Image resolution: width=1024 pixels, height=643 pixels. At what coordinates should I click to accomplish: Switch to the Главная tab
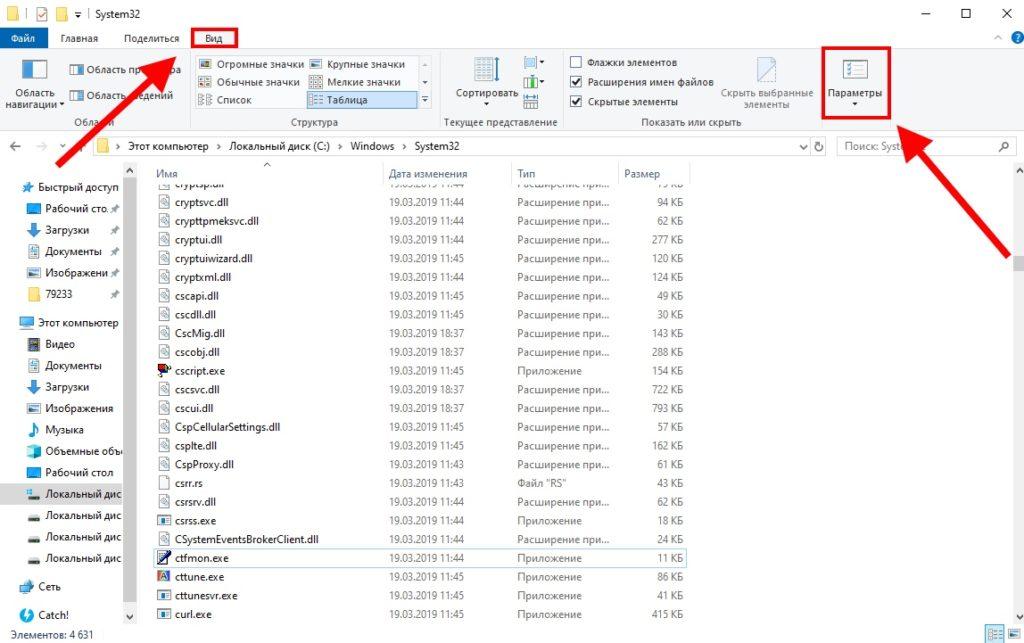pos(79,38)
